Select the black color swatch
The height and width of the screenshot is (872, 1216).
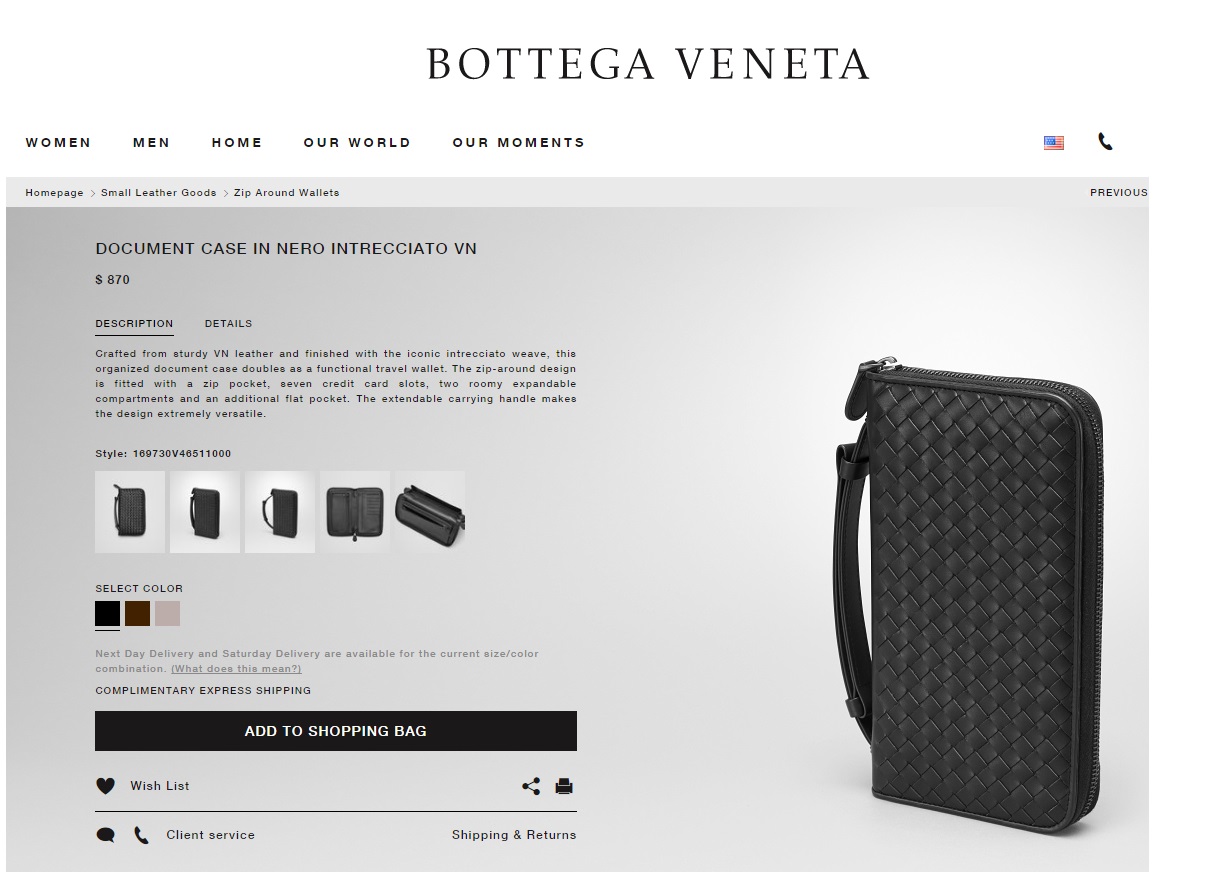[x=107, y=613]
